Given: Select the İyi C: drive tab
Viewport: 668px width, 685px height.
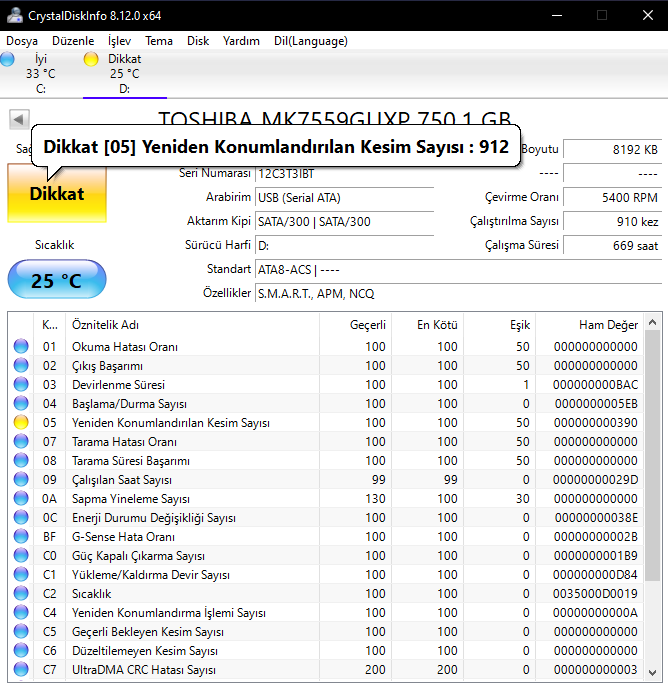Looking at the screenshot, I should [41, 74].
